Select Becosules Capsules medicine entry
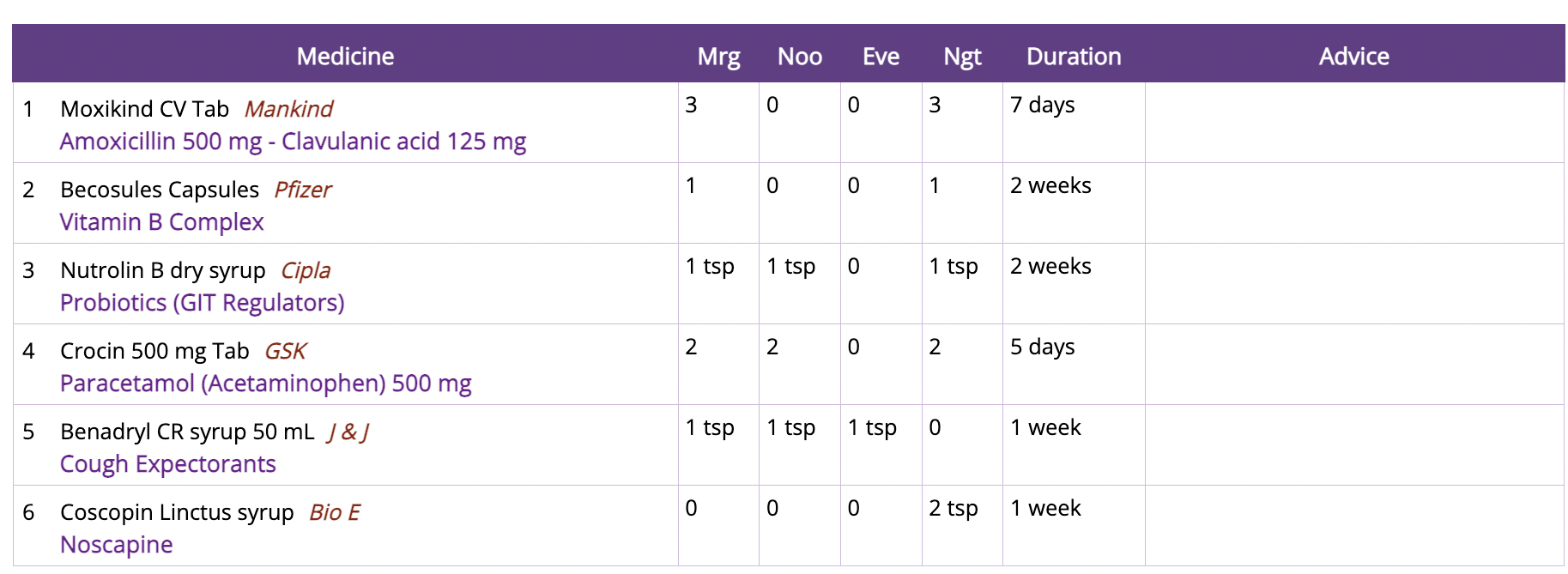This screenshot has width=1568, height=574. coord(160,190)
